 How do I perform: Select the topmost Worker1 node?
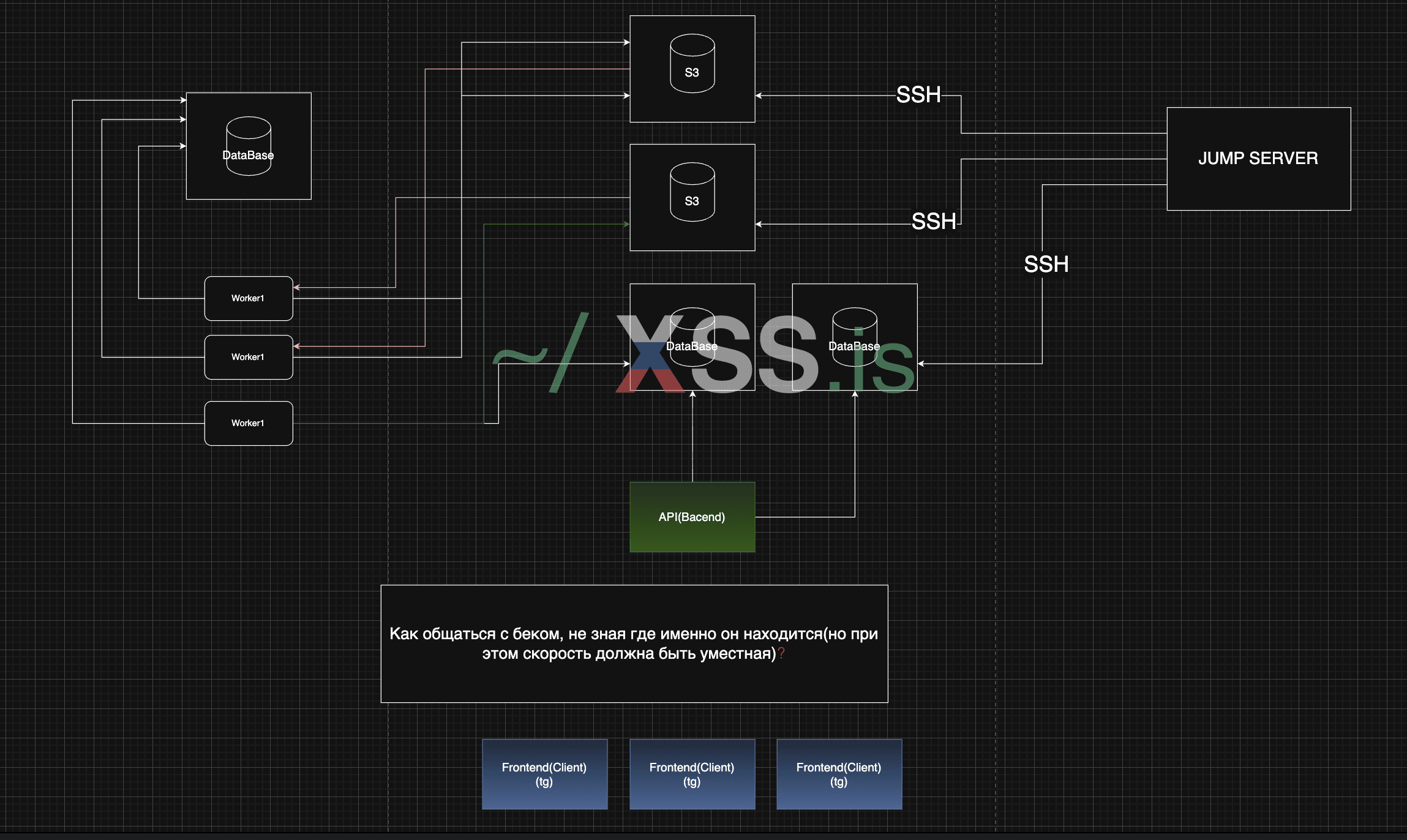(248, 298)
